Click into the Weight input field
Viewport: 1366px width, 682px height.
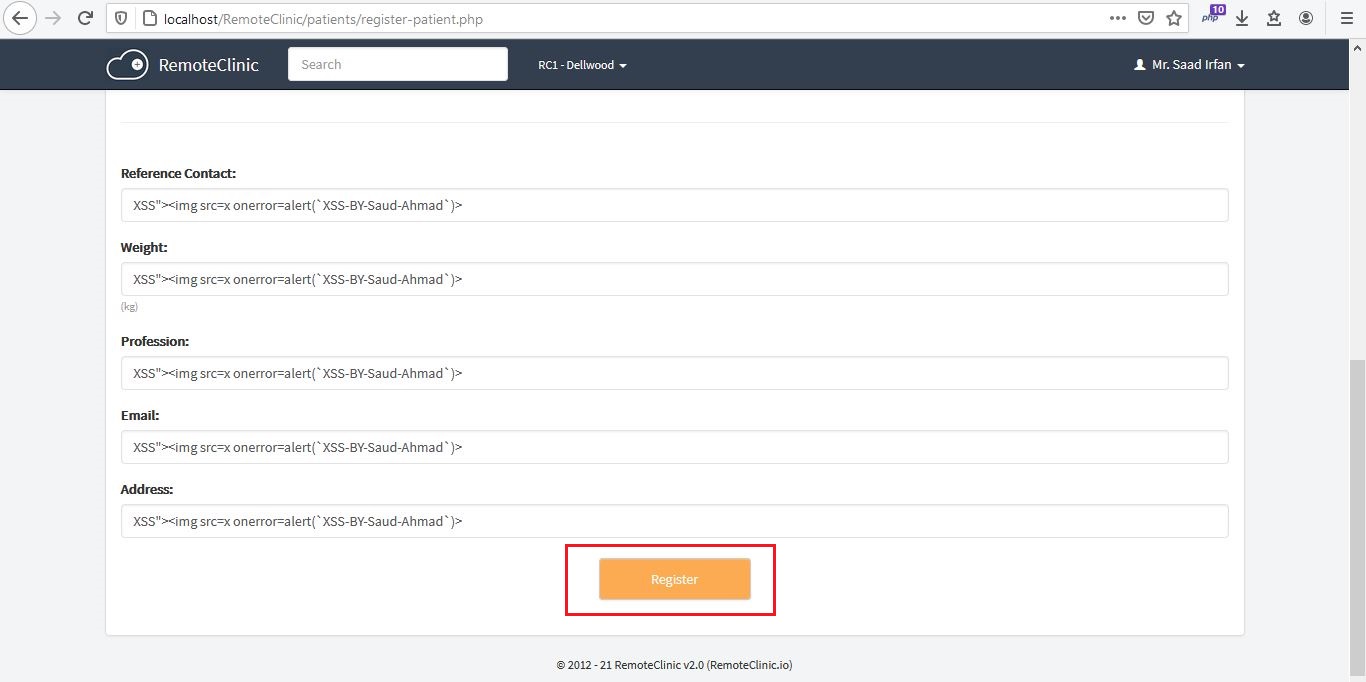pyautogui.click(x=674, y=279)
